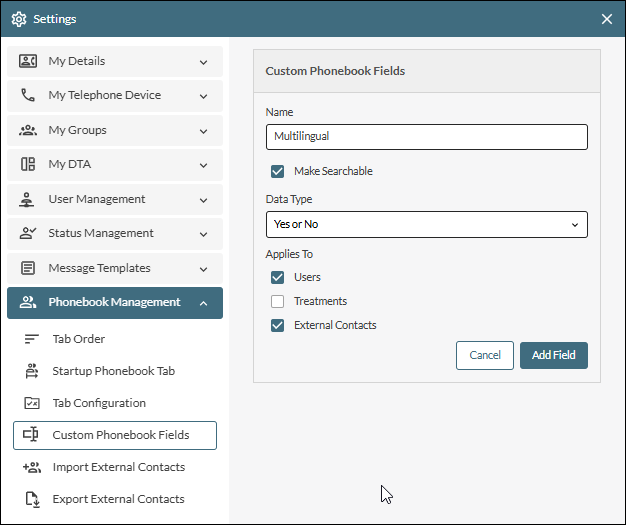Click the My Details card icon
Screen dimensions: 626x525
pyautogui.click(x=28, y=61)
